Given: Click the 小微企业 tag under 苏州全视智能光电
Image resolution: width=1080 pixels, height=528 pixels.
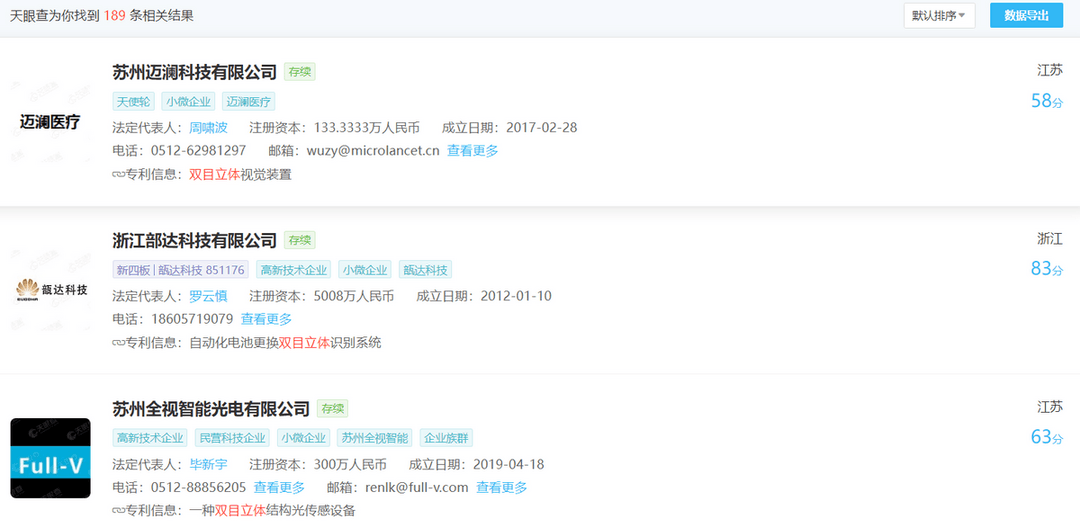Looking at the screenshot, I should [x=304, y=438].
